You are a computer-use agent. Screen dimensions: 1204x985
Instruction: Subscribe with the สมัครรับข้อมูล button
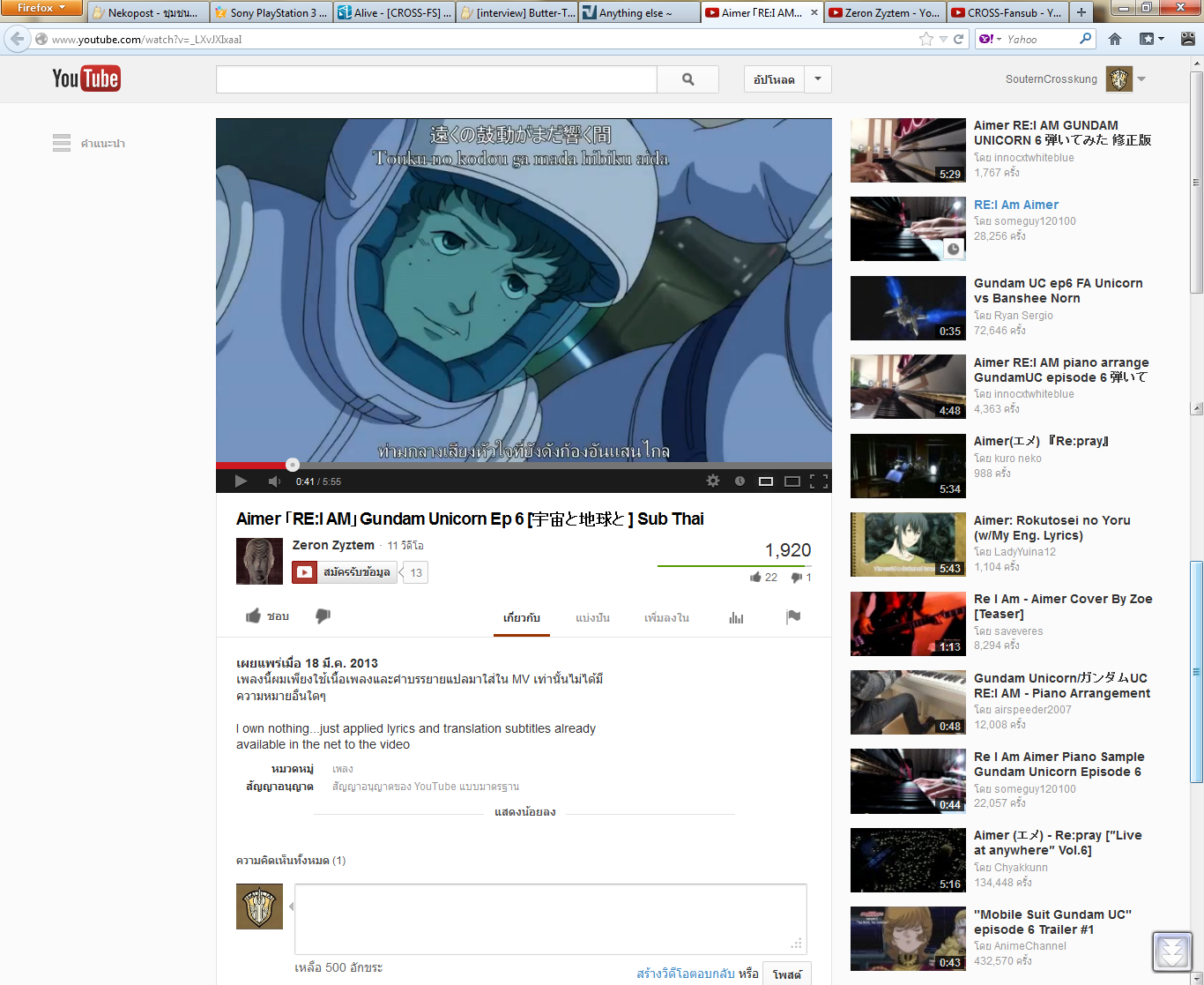click(346, 572)
